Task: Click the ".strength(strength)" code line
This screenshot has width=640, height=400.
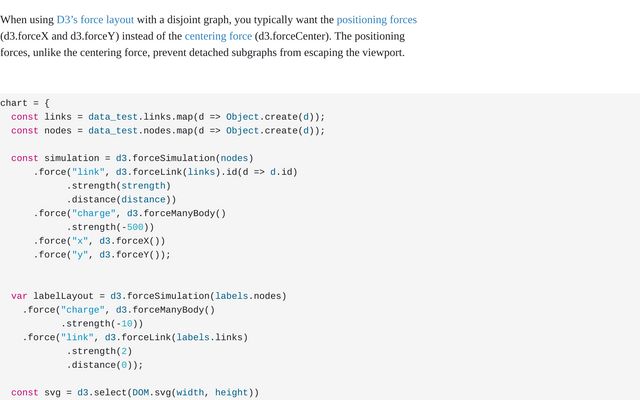Action: (118, 185)
